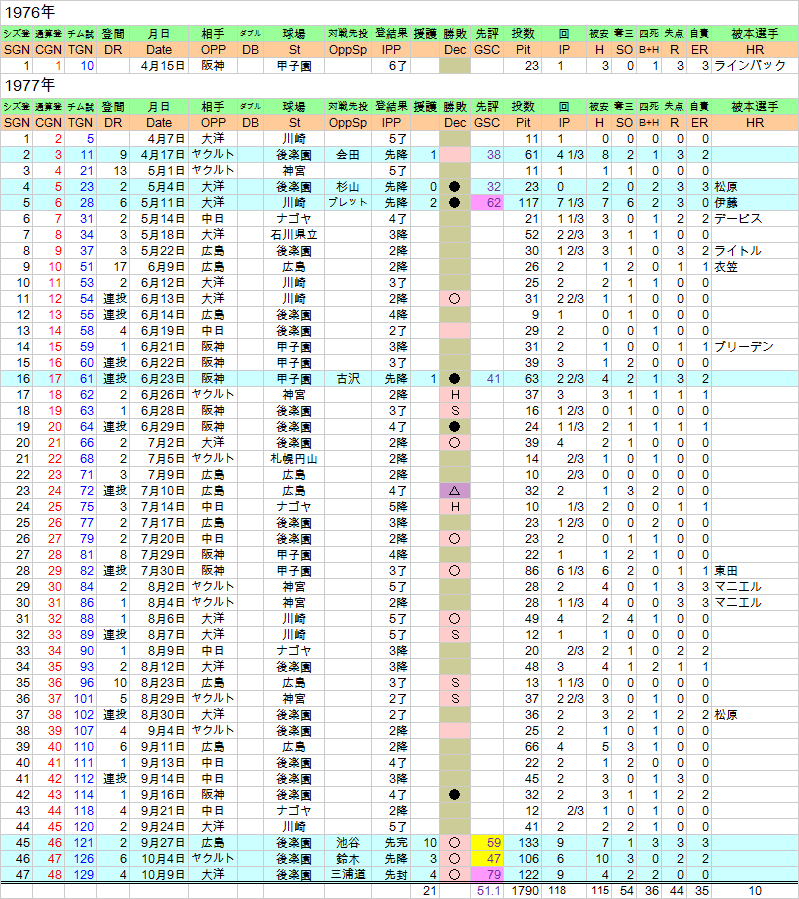
Task: Click opposing starter 古沢
Action: 348,379
